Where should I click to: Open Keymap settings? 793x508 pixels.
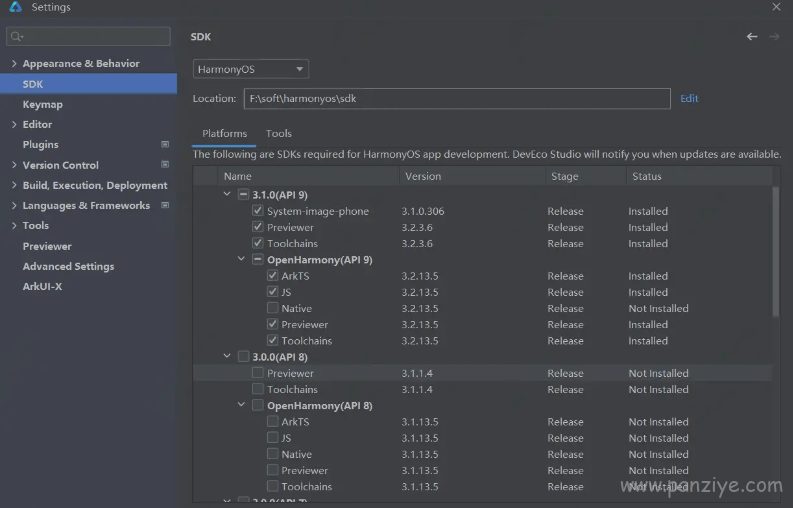click(42, 104)
